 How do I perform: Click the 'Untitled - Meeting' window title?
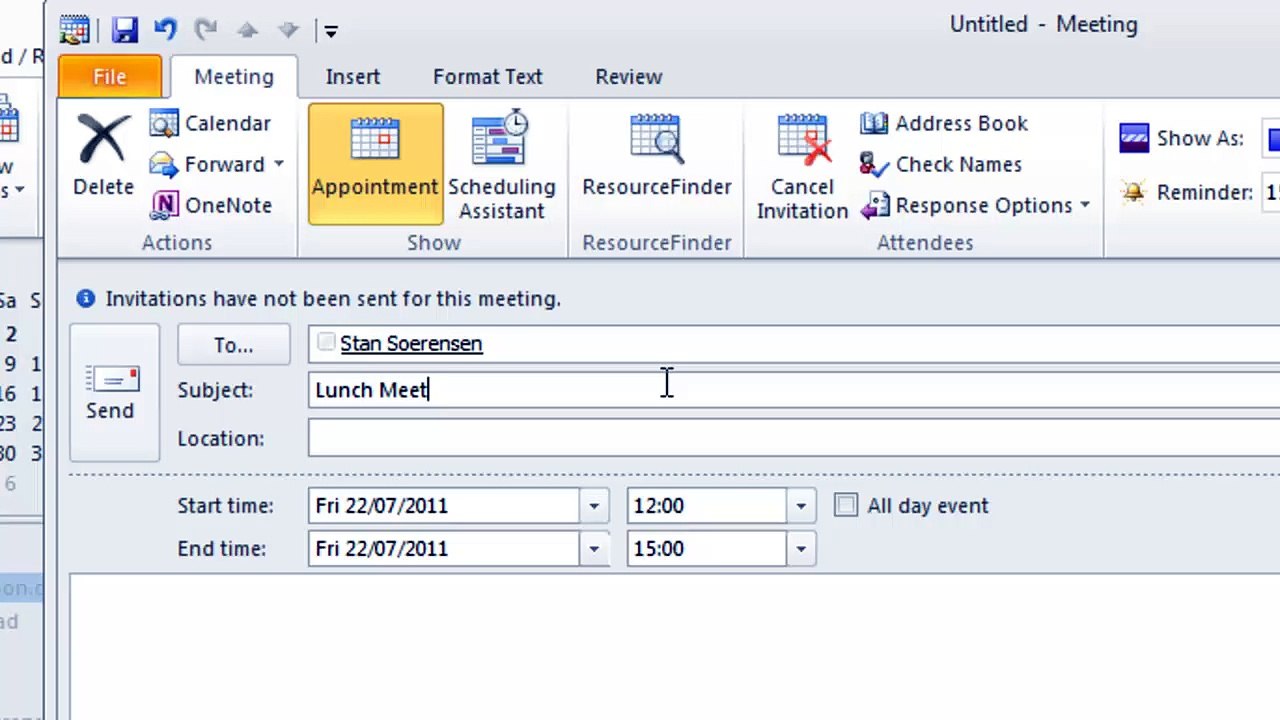coord(1044,25)
